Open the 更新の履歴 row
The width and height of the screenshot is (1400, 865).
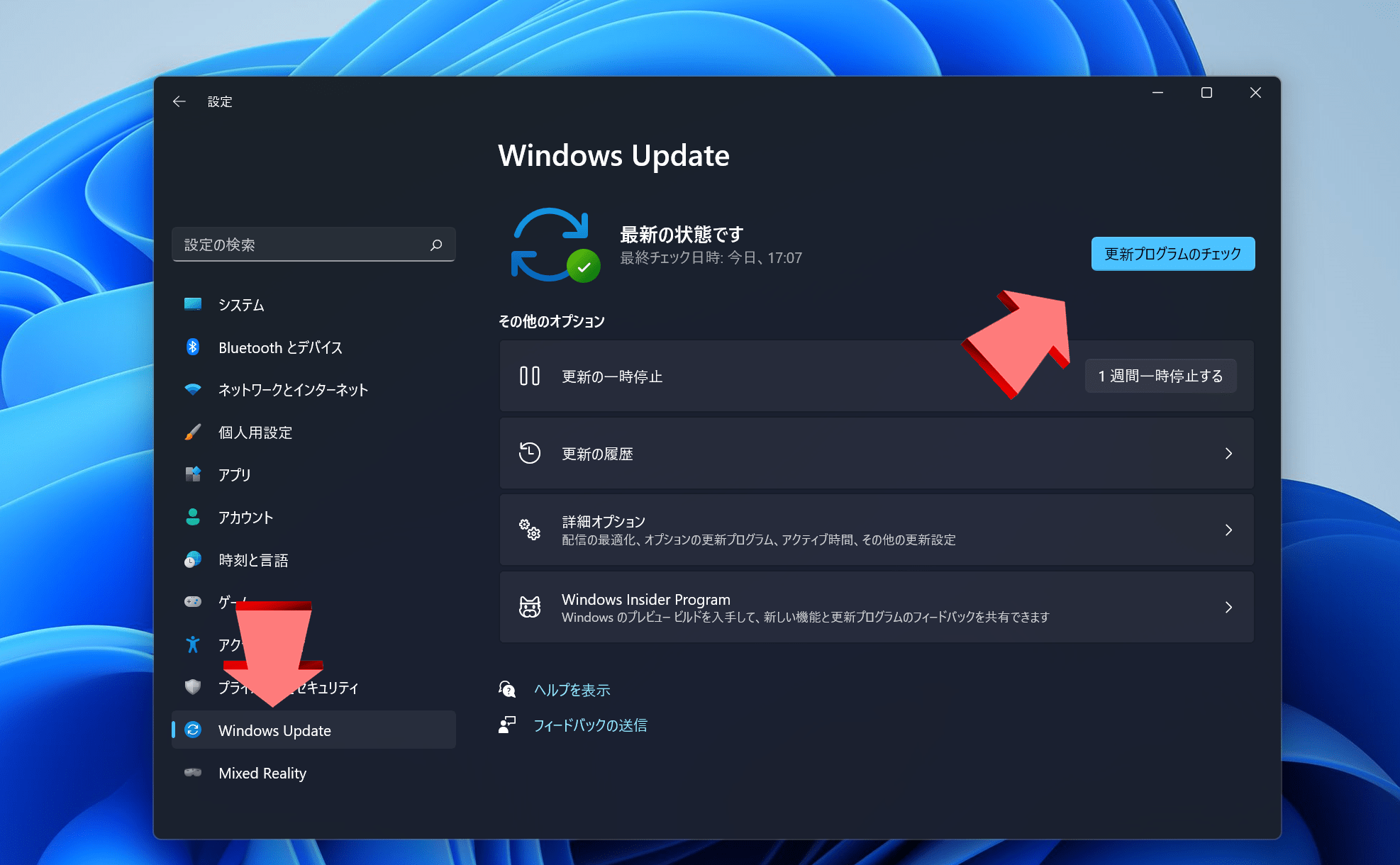coord(877,453)
